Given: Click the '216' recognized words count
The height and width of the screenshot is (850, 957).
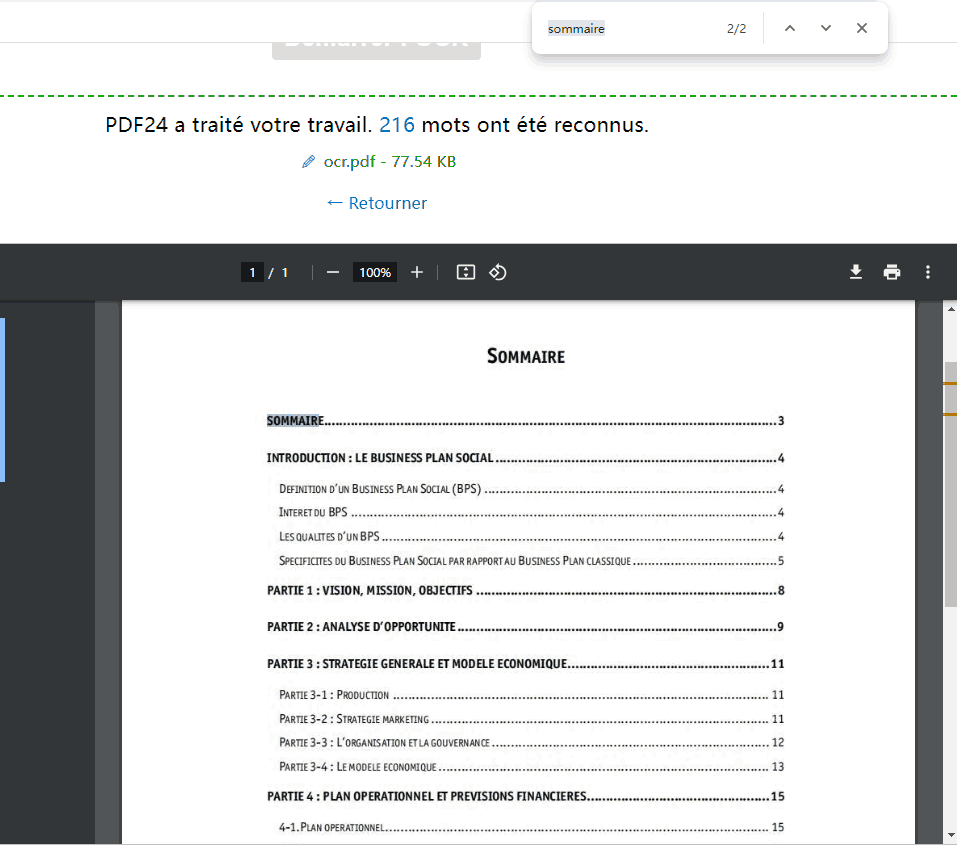Looking at the screenshot, I should point(397,125).
